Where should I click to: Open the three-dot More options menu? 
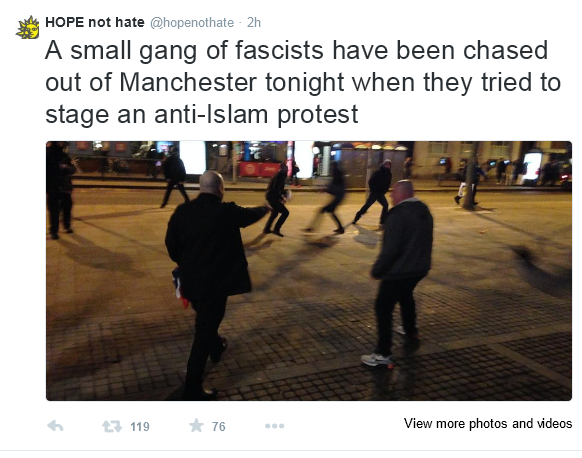275,426
